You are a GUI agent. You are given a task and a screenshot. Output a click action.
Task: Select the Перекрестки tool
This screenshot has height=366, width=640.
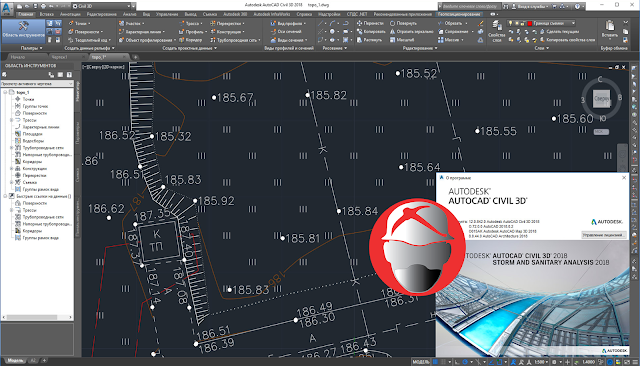227,23
